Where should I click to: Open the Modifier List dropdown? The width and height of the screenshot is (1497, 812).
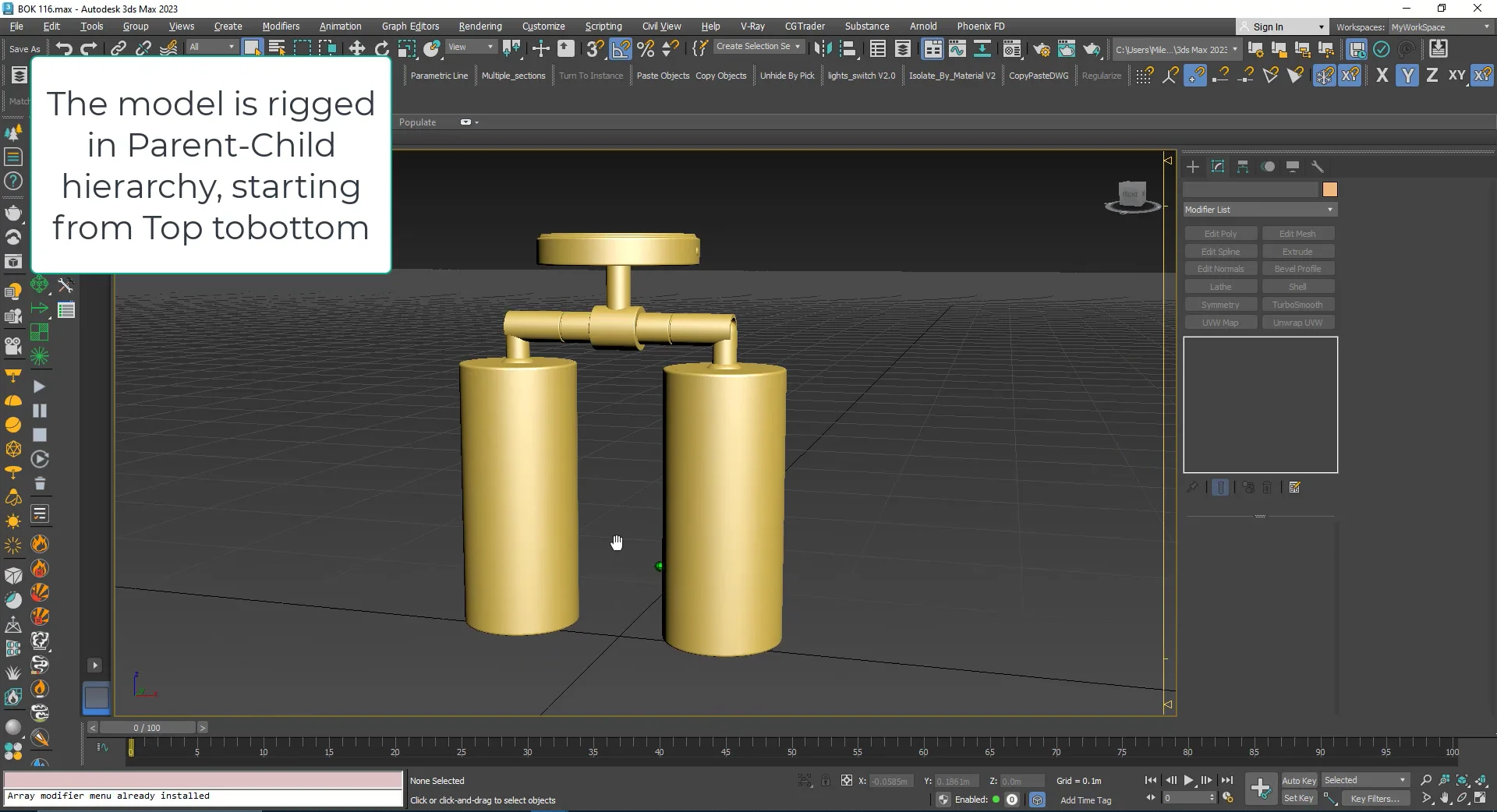[x=1258, y=209]
